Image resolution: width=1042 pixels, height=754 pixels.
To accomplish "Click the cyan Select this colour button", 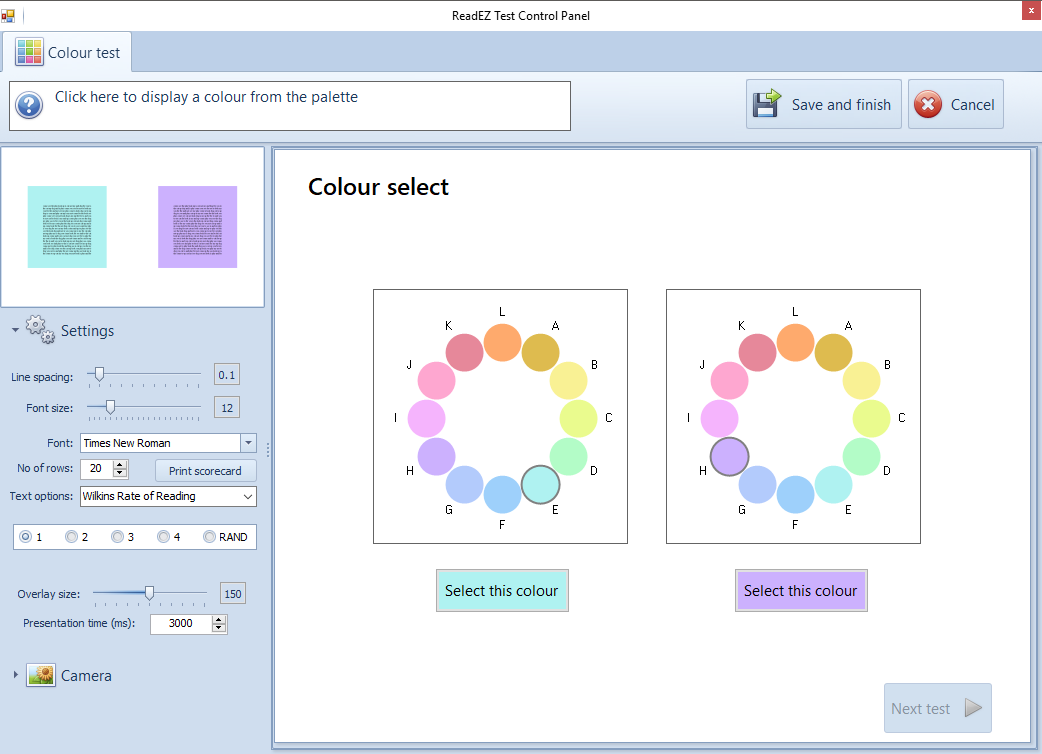I will click(x=501, y=591).
